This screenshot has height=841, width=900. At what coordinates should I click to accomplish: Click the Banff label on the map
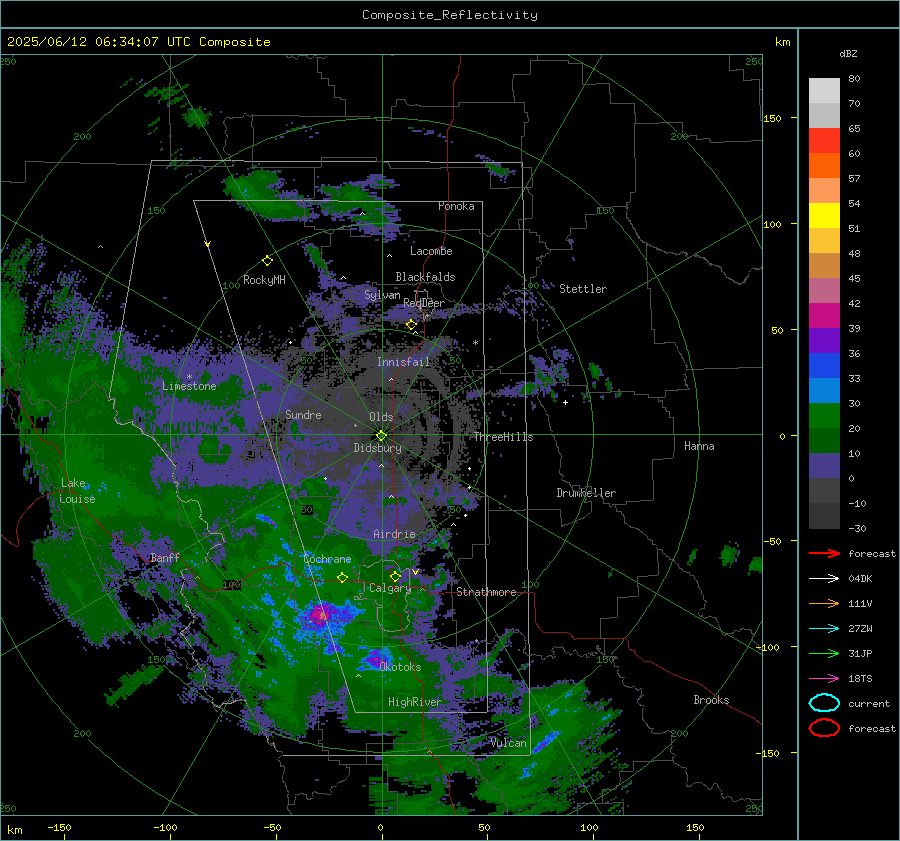[165, 557]
